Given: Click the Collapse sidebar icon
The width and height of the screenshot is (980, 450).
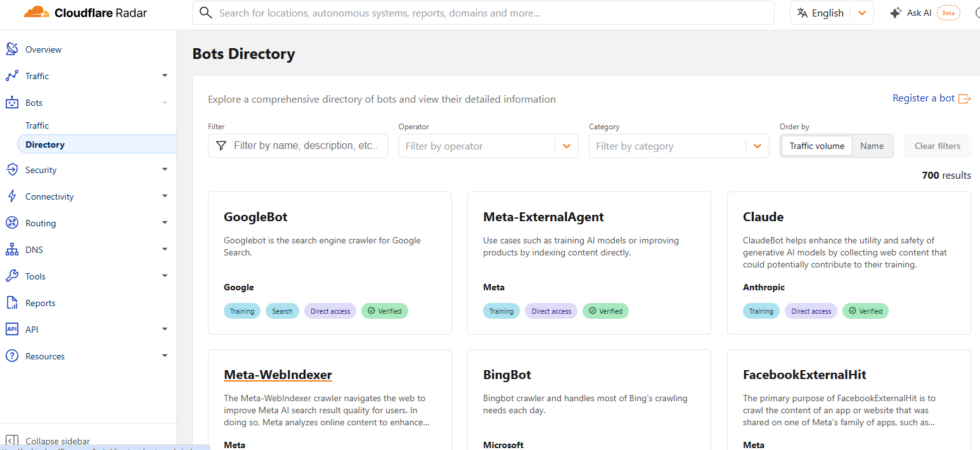Looking at the screenshot, I should [12, 441].
